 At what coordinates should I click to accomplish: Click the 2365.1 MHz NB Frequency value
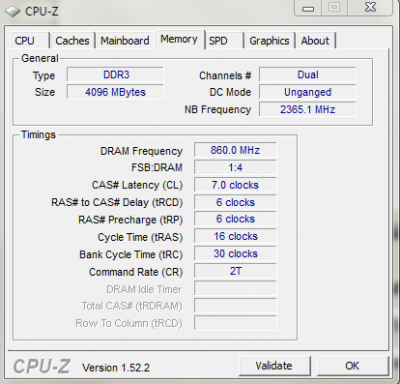click(x=308, y=109)
